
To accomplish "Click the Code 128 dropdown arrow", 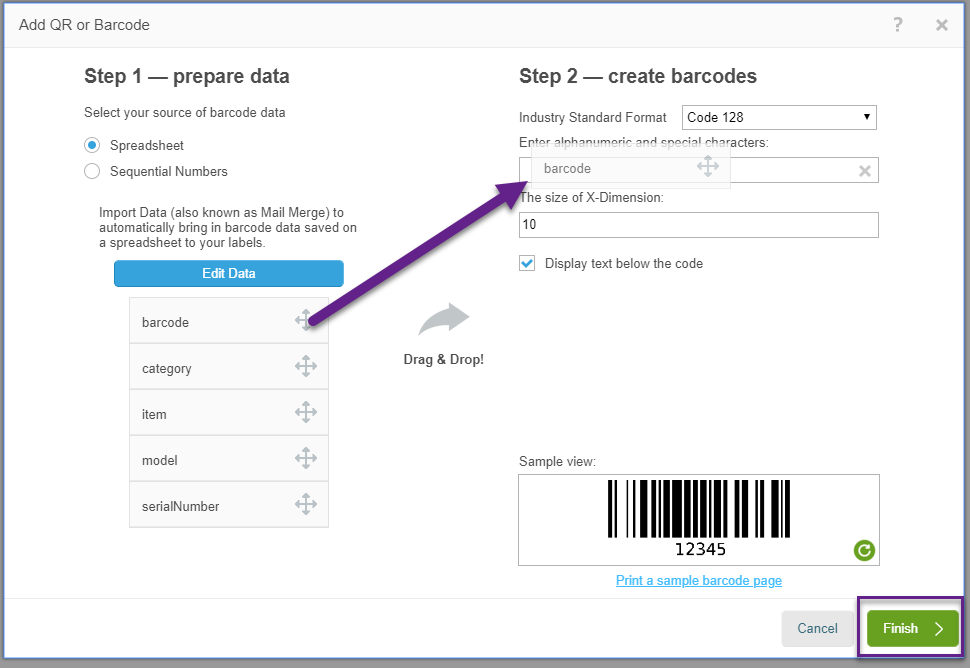I will click(867, 117).
